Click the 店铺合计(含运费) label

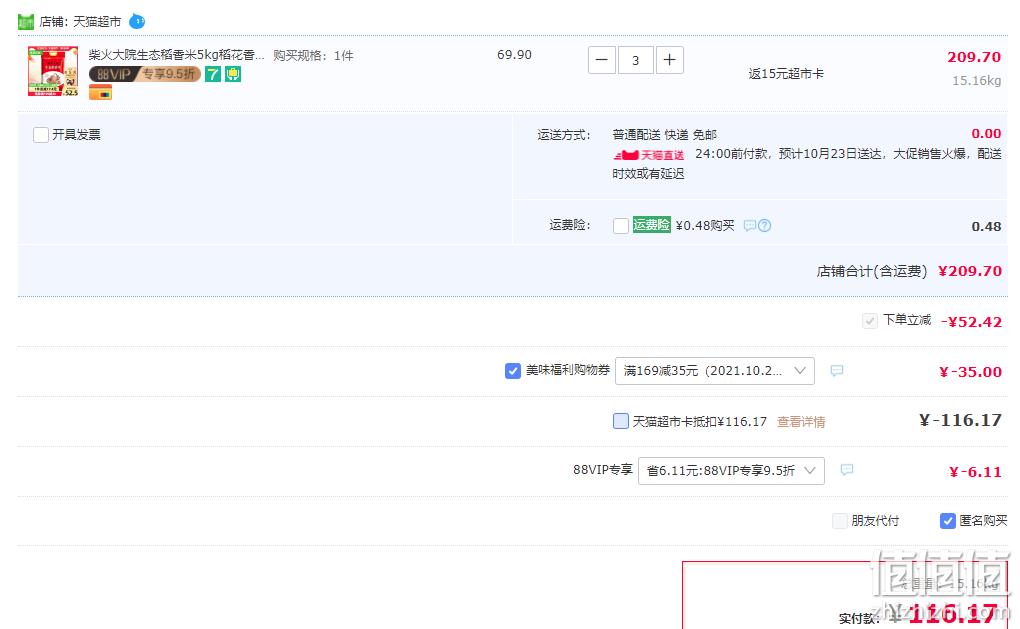click(872, 271)
